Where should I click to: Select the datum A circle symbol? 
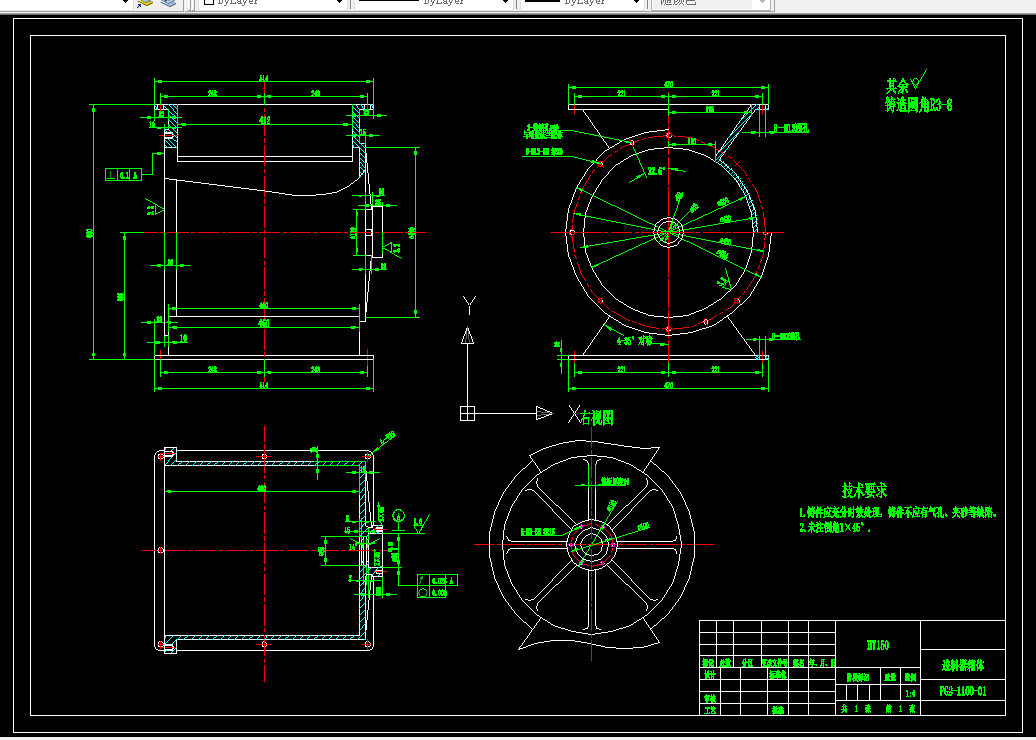[x=398, y=515]
